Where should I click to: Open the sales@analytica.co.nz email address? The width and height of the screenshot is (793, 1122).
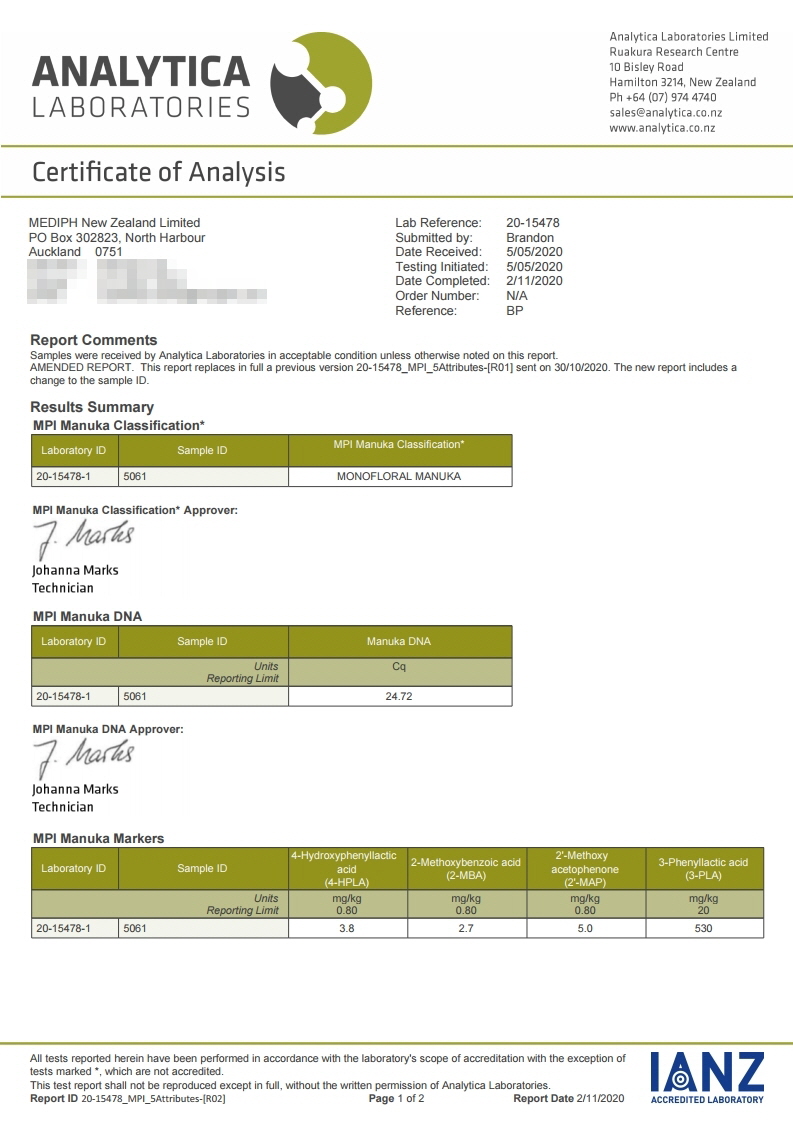coord(666,113)
